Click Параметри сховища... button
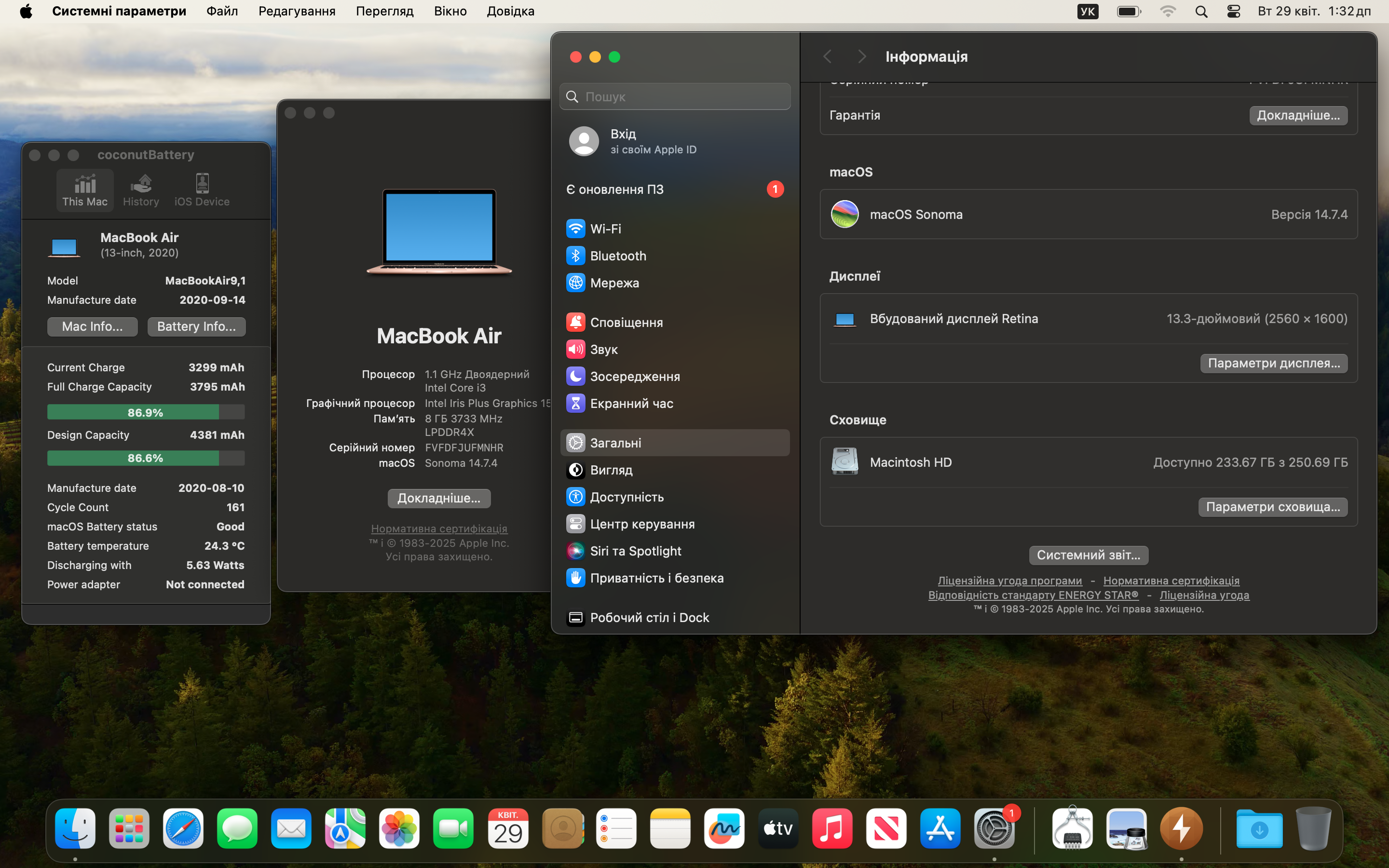 (x=1273, y=507)
